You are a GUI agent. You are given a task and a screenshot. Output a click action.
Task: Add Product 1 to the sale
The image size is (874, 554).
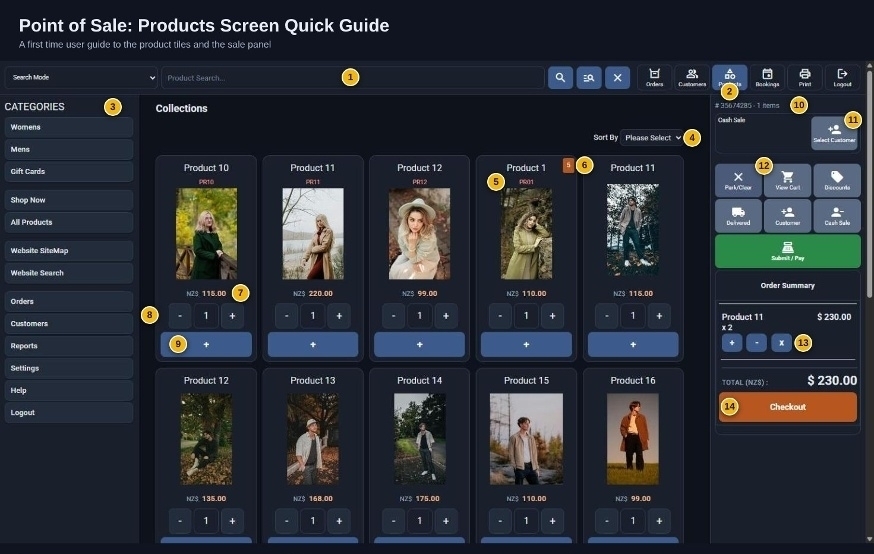[x=526, y=345]
